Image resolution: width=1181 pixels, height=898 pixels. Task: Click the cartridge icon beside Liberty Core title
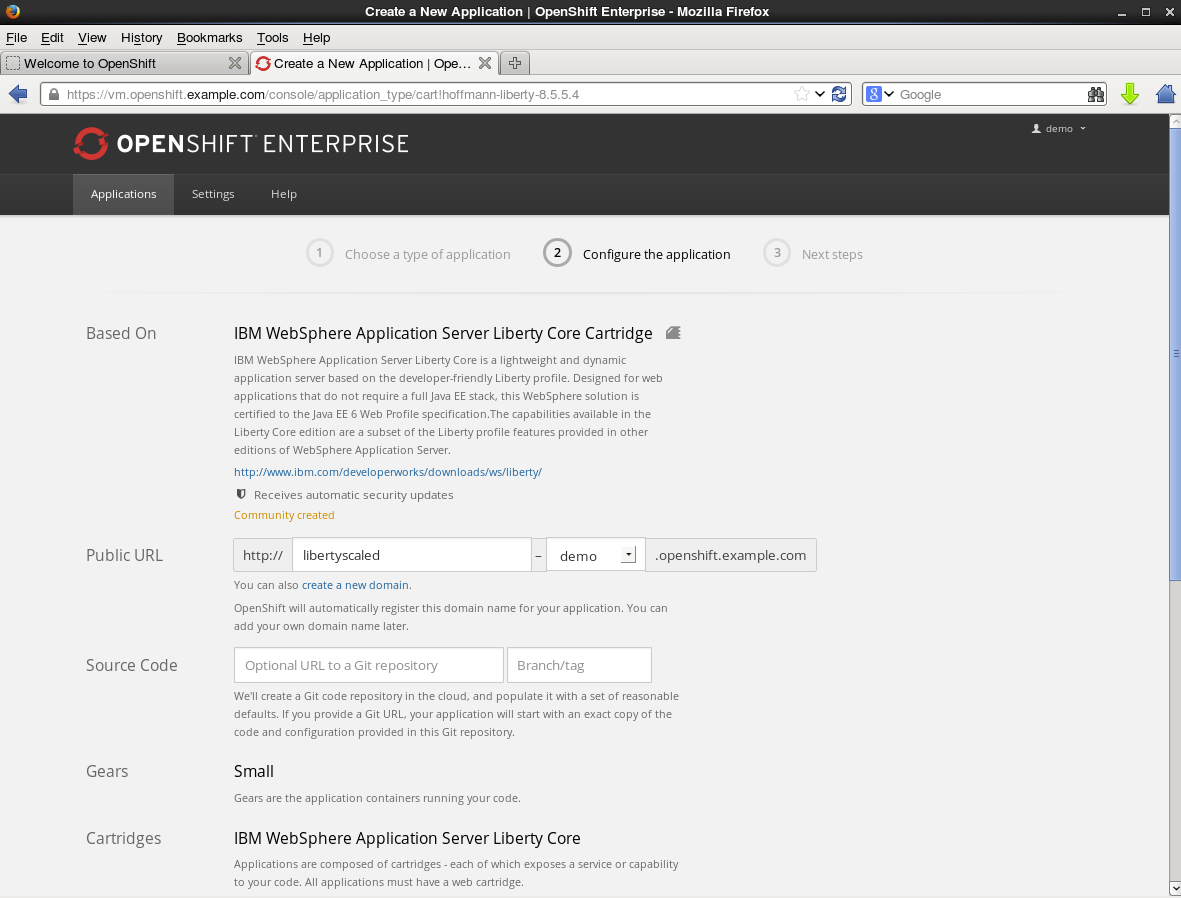(x=673, y=333)
